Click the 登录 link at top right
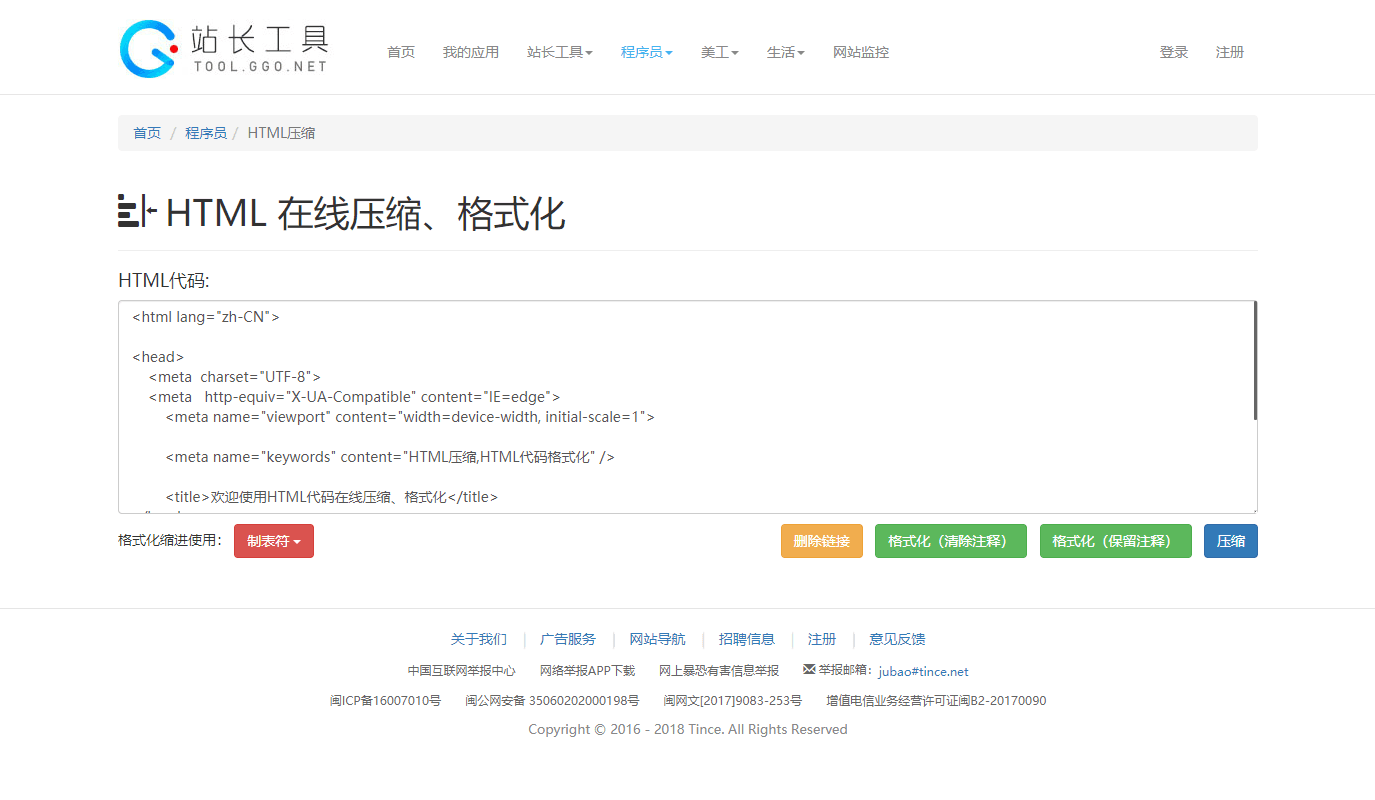Image resolution: width=1375 pixels, height=800 pixels. 1174,52
